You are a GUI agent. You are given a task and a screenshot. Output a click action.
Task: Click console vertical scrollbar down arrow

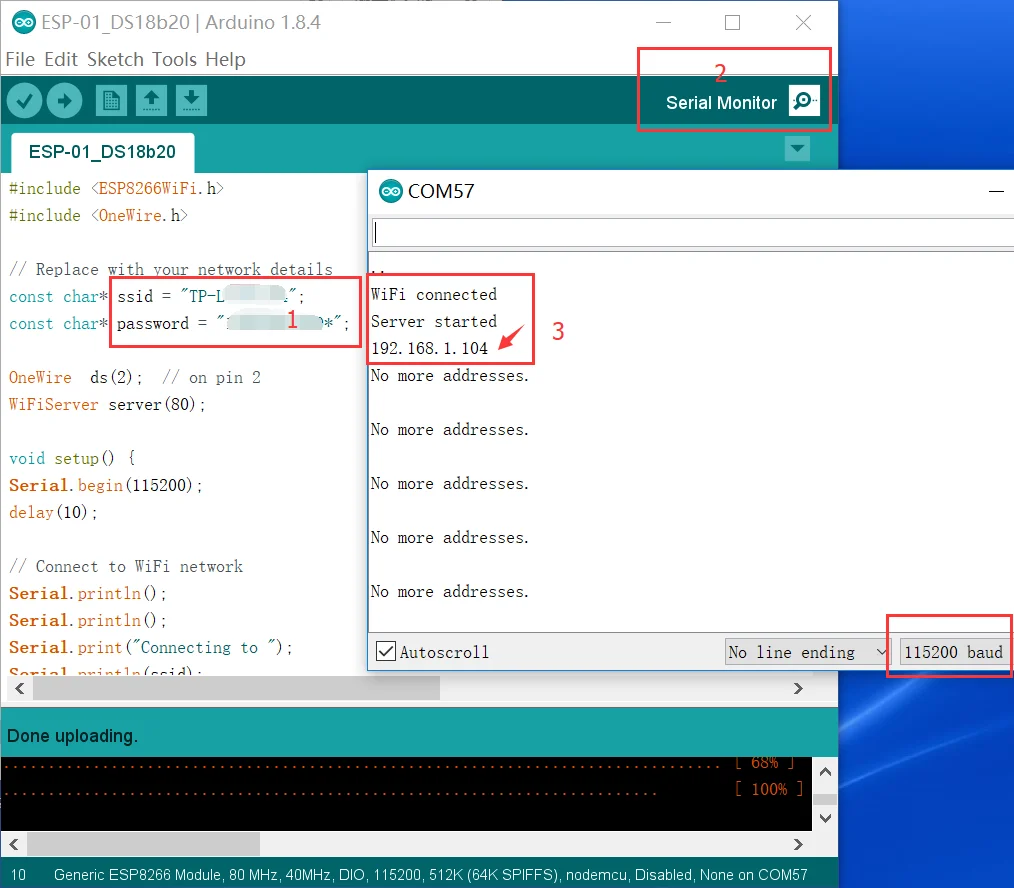tap(825, 818)
